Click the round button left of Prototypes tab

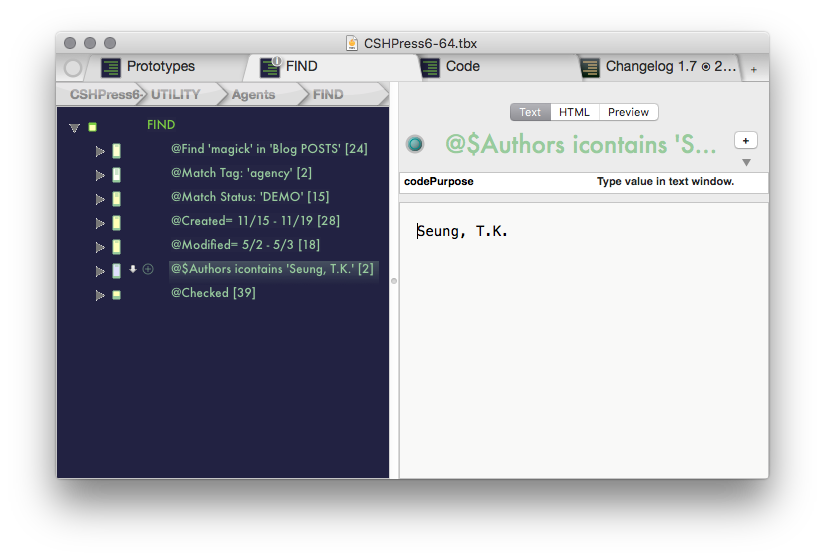(x=73, y=68)
